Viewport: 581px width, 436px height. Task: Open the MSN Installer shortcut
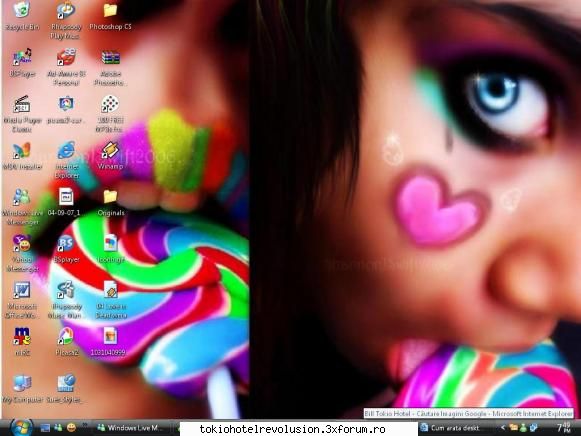22,156
